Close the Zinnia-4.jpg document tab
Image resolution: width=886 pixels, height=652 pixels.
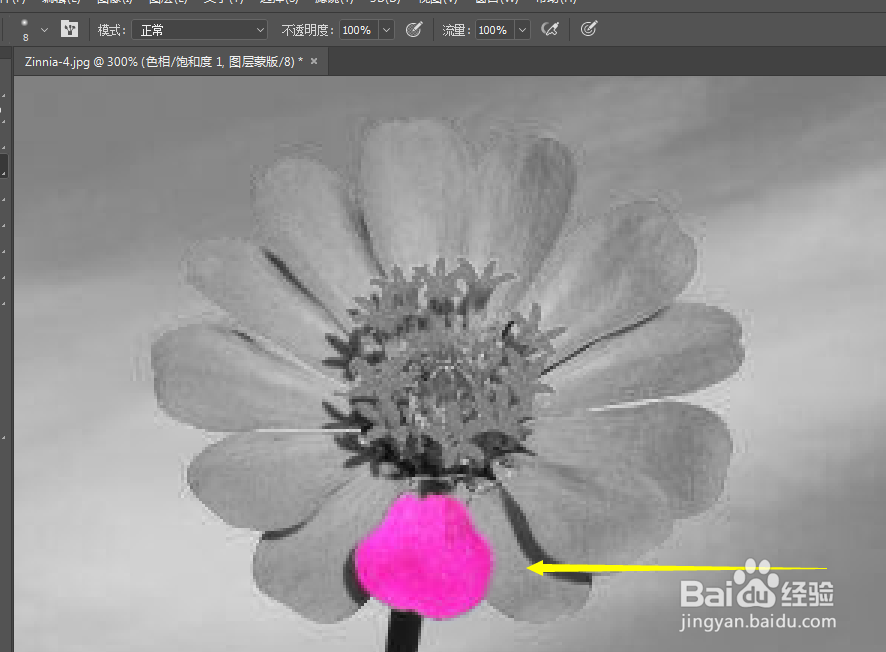coord(314,61)
